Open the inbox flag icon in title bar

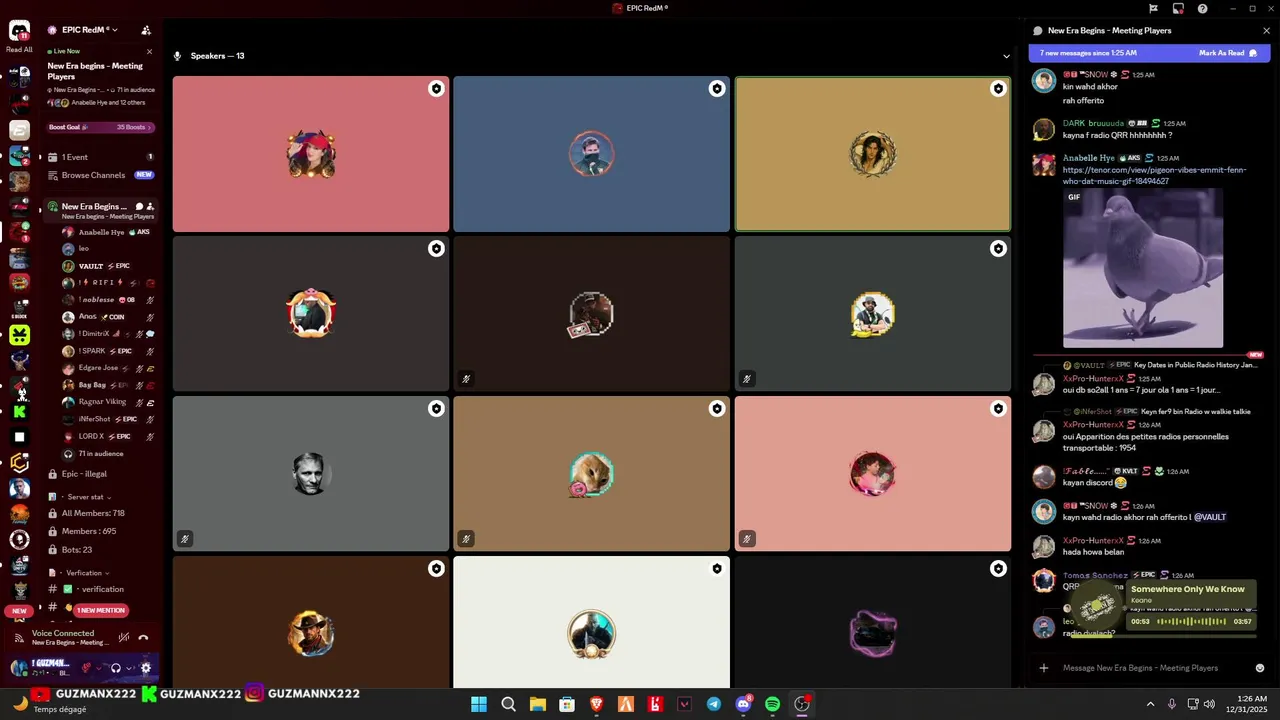pos(1153,9)
